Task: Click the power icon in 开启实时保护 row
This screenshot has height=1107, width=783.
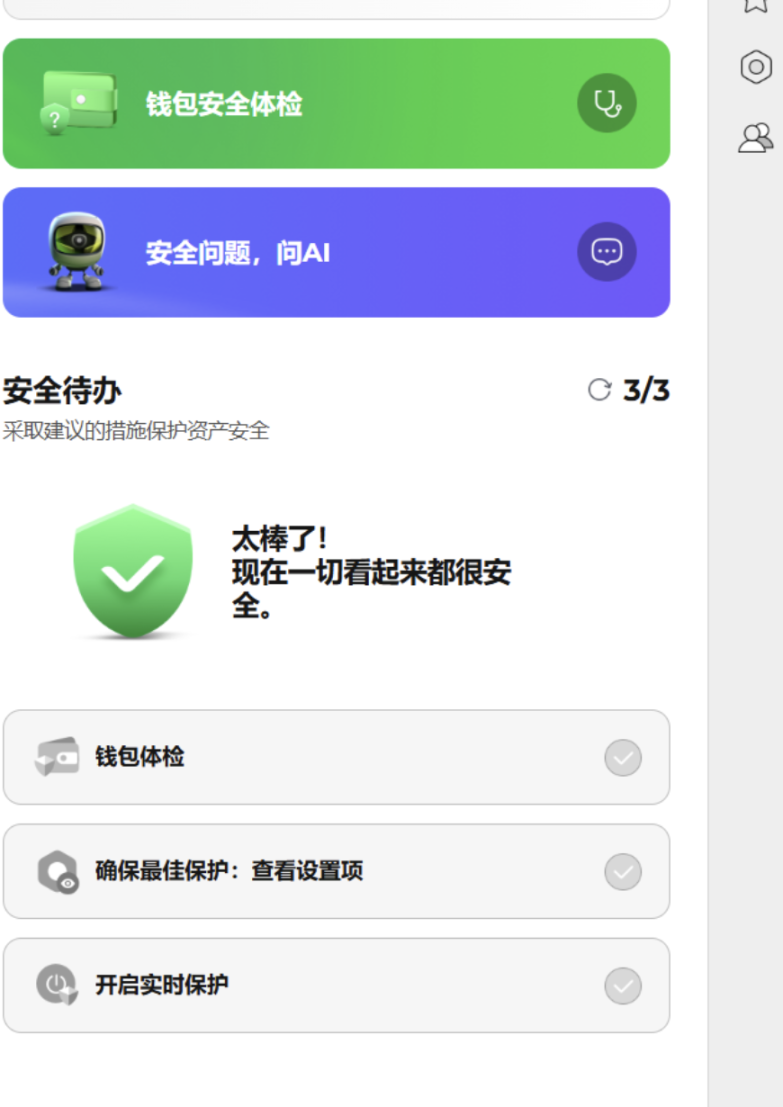Action: [x=56, y=985]
